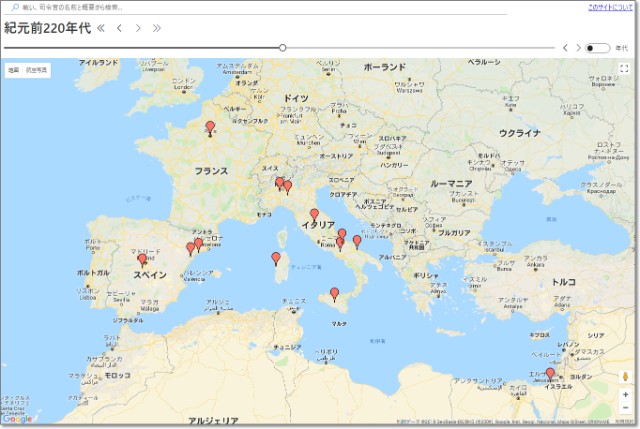Switch to 航空写真 satellite view
640x429 pixels.
click(36, 70)
